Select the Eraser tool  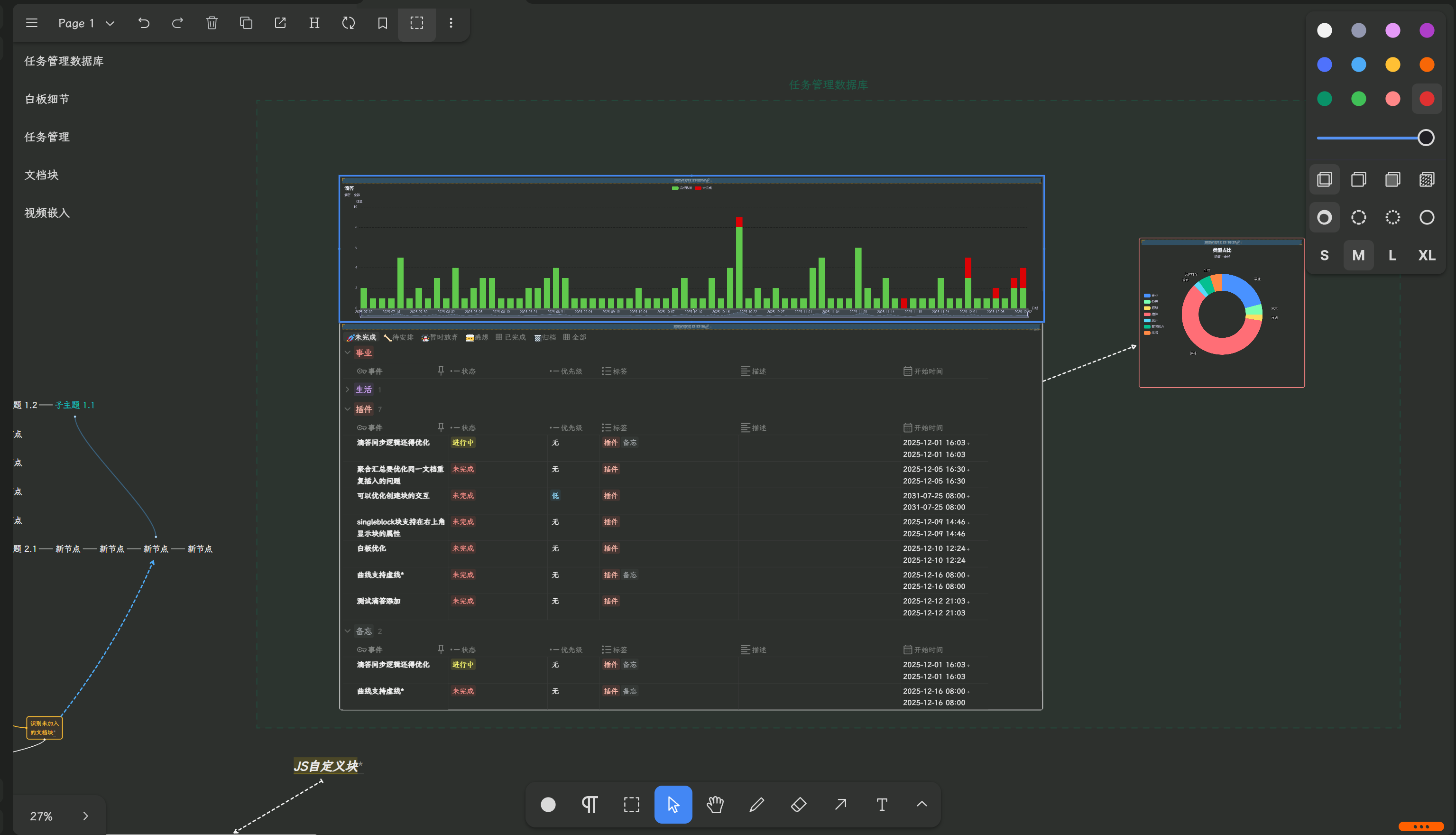(799, 805)
